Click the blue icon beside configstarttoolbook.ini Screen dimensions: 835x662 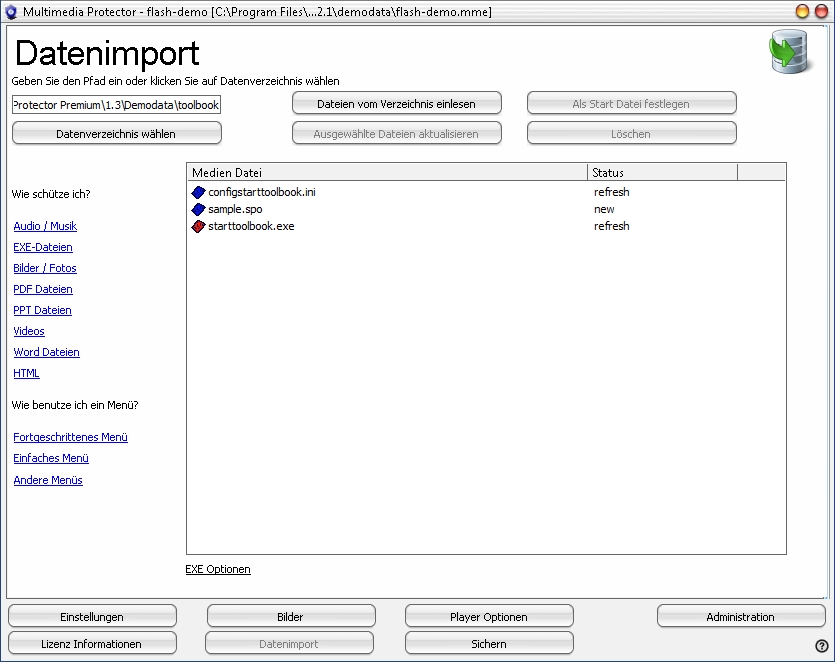(x=197, y=192)
